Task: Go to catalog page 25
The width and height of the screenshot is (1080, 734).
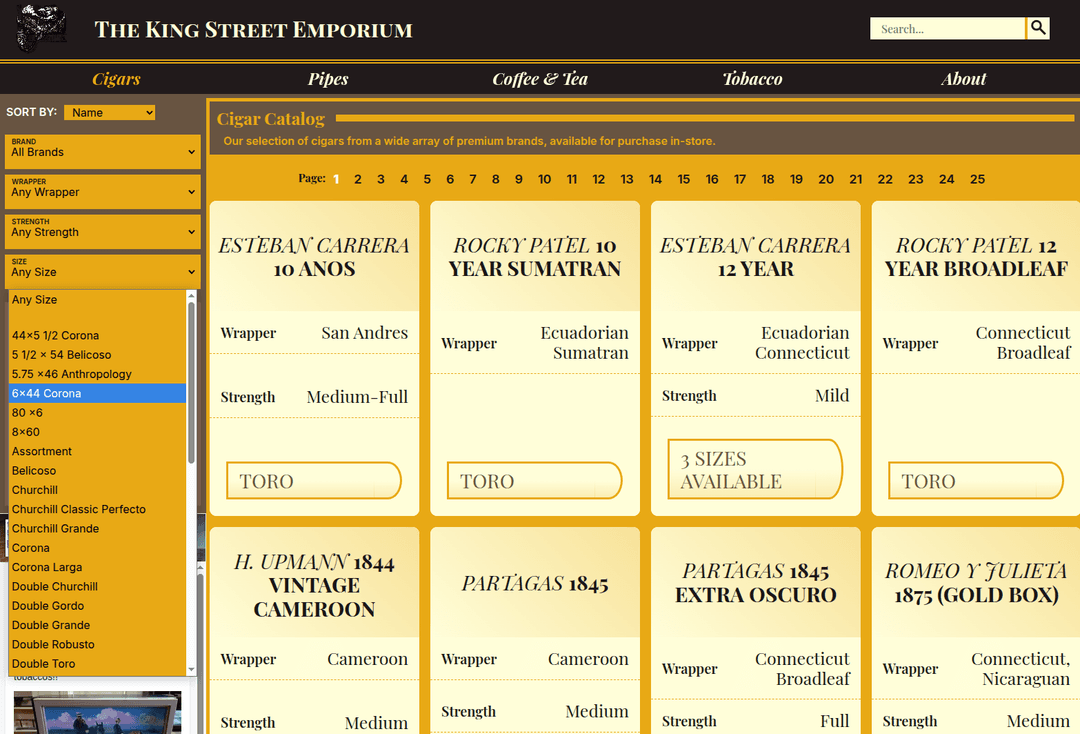Action: [x=977, y=179]
